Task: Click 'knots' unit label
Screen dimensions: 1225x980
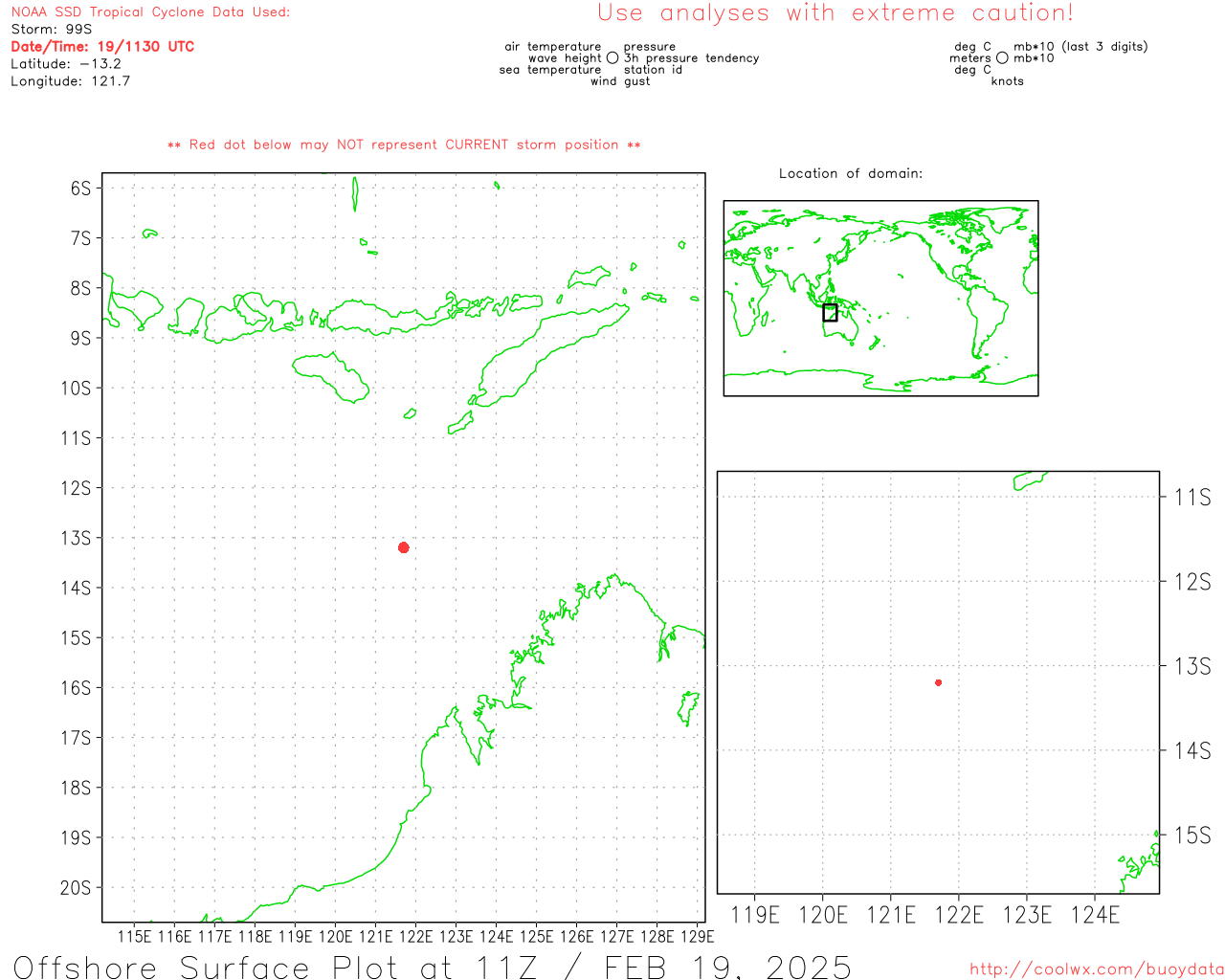Action: (x=1008, y=80)
